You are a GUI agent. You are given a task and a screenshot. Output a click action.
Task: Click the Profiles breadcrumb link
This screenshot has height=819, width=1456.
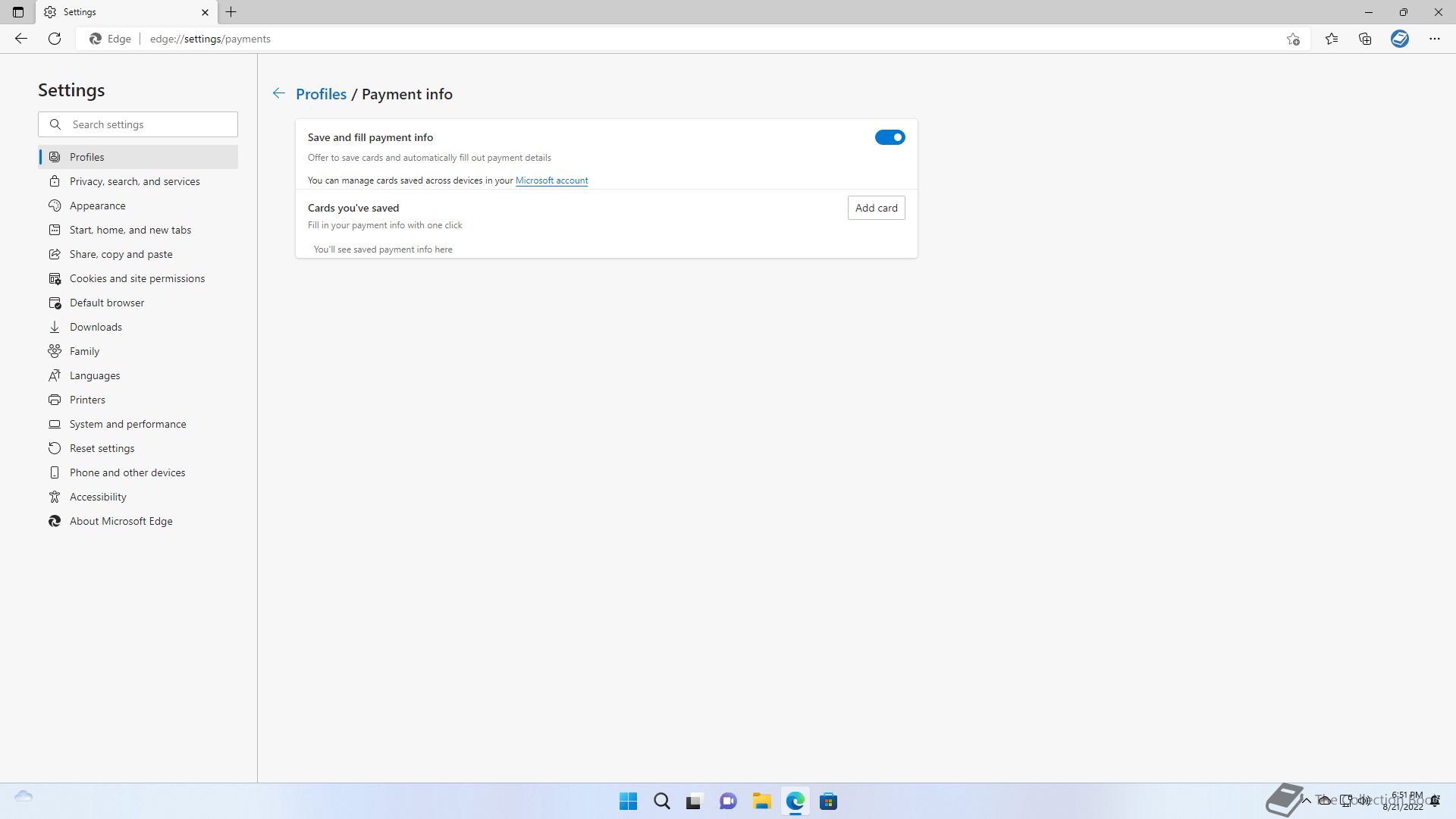point(321,94)
